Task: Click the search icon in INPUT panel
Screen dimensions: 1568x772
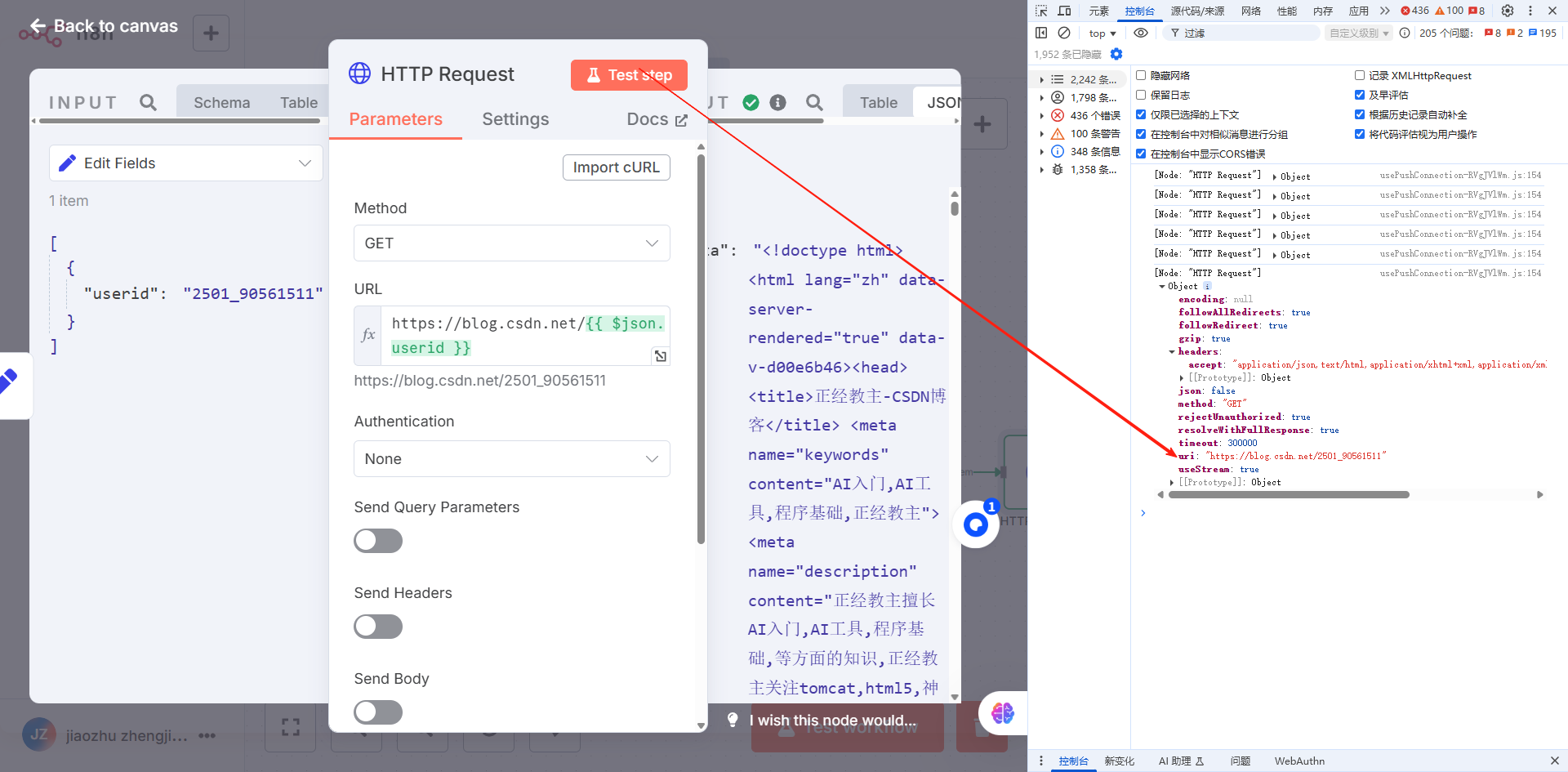Action: click(x=148, y=102)
